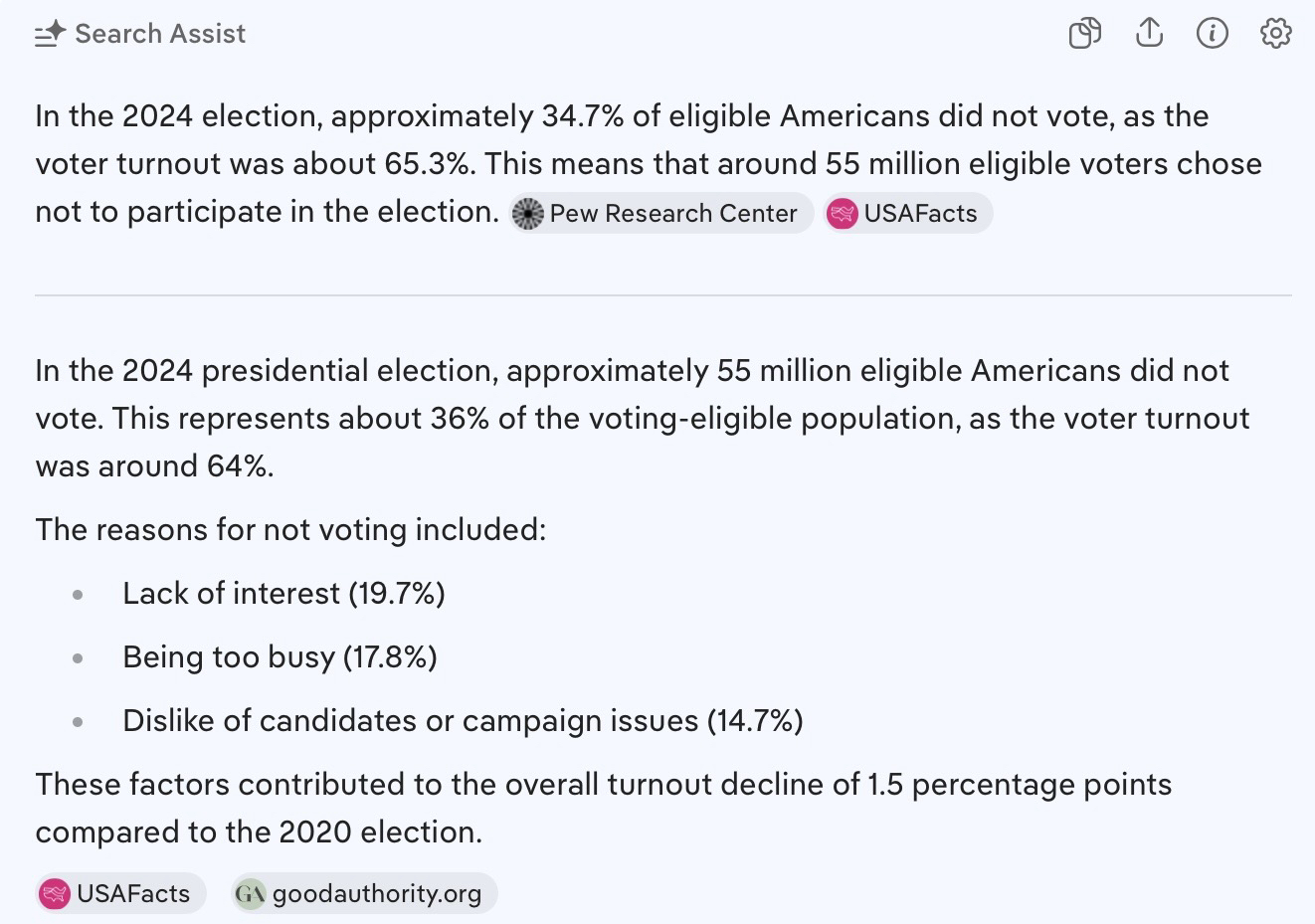Visit the goodauthority.org source link
This screenshot has height=924, width=1315.
[376, 894]
